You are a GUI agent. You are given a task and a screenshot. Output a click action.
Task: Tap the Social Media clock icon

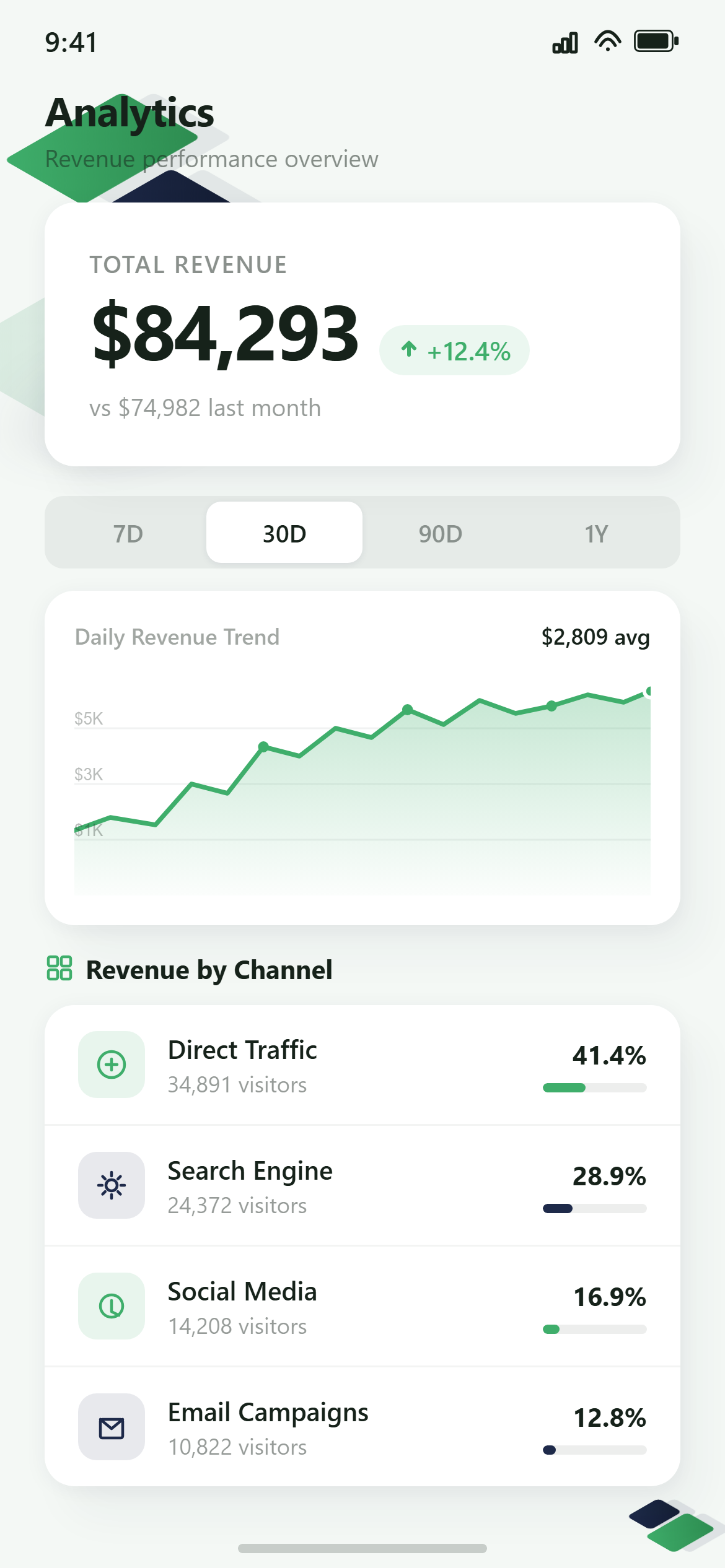tap(112, 1306)
